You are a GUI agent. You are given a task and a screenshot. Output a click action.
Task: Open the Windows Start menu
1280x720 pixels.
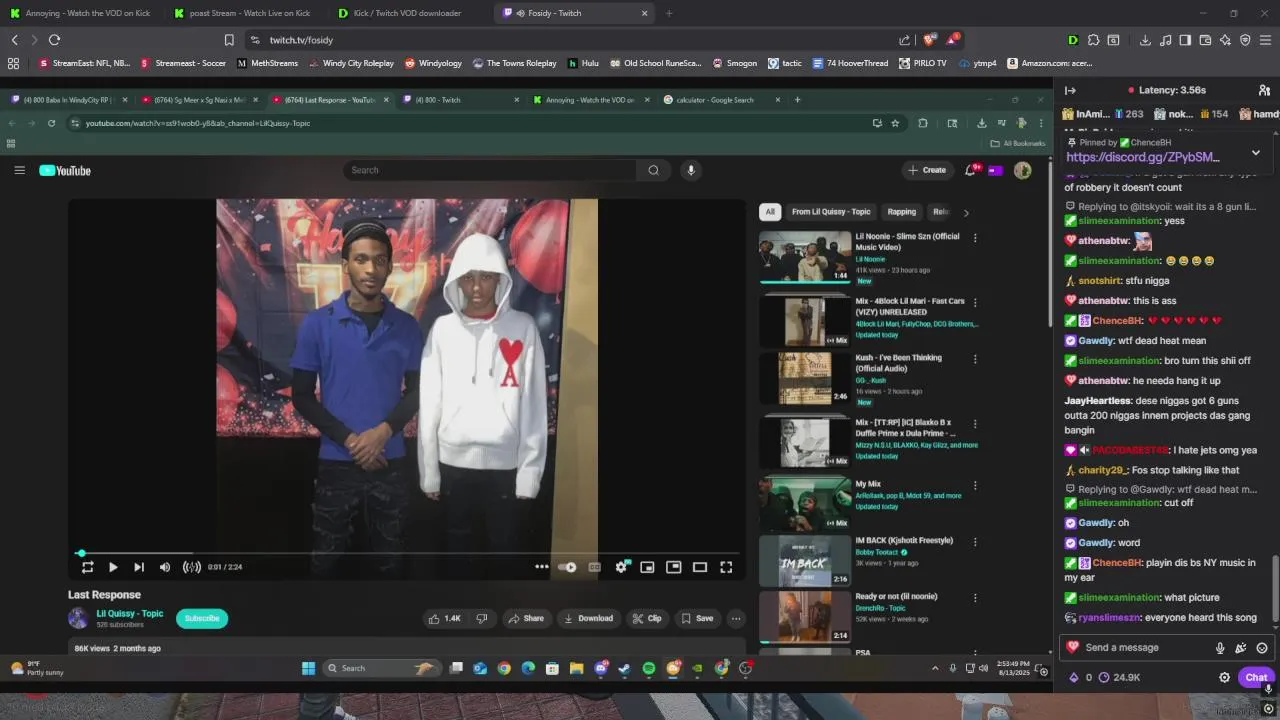308,668
